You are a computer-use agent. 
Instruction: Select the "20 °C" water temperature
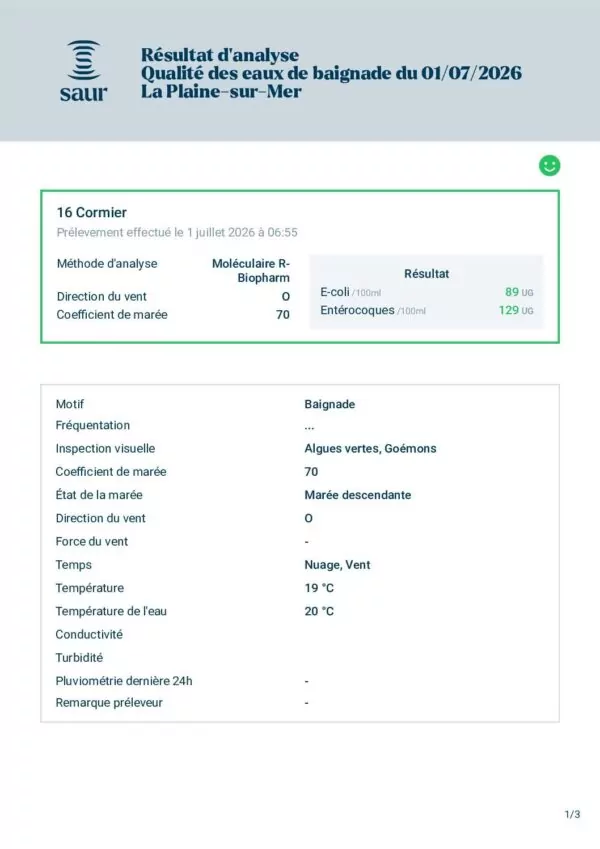(x=319, y=611)
